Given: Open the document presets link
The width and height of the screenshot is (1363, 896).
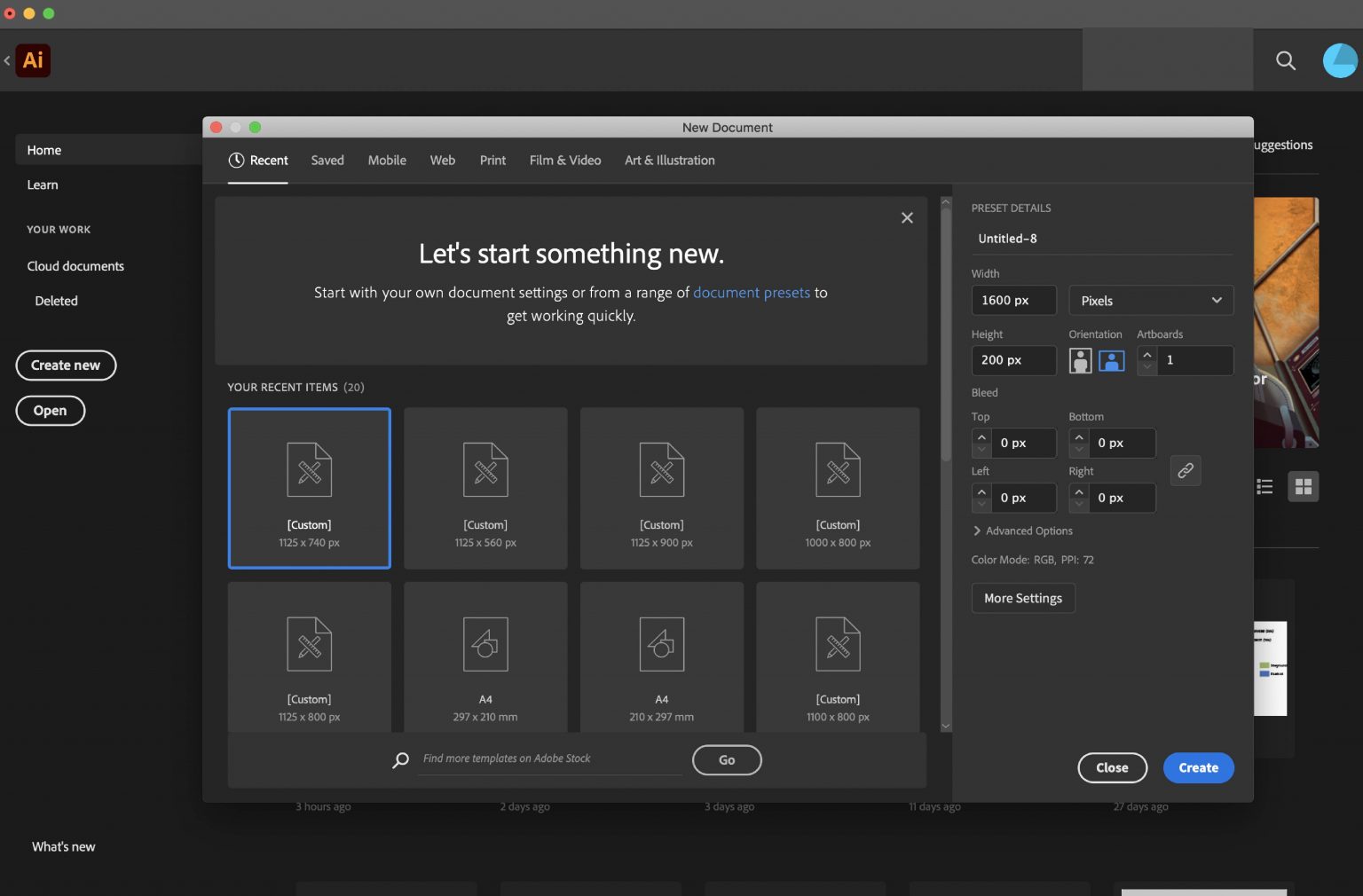Looking at the screenshot, I should [752, 292].
